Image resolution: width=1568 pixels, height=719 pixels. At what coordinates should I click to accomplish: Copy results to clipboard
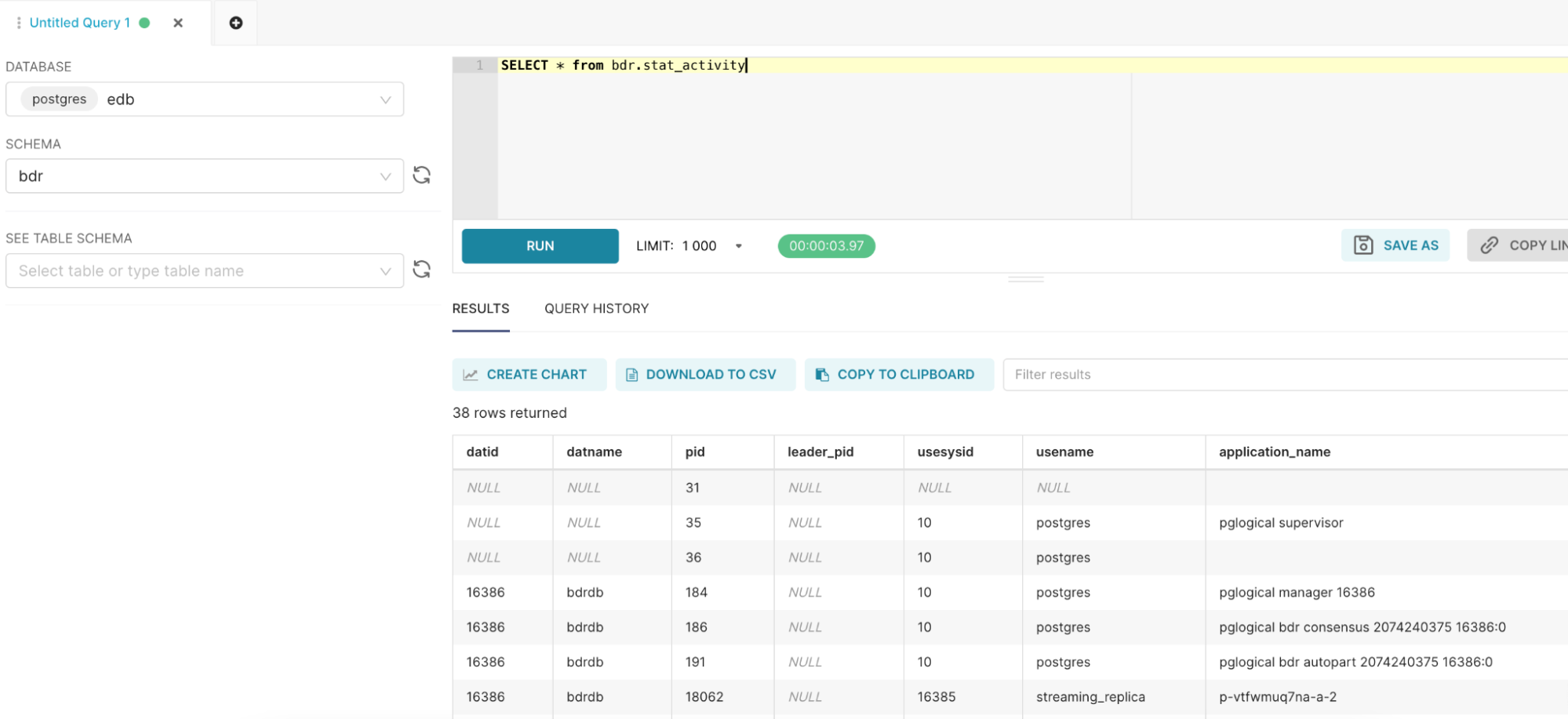pos(898,375)
